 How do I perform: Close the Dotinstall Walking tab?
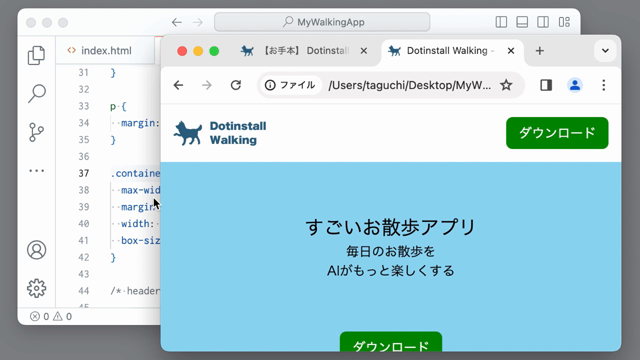[511, 51]
